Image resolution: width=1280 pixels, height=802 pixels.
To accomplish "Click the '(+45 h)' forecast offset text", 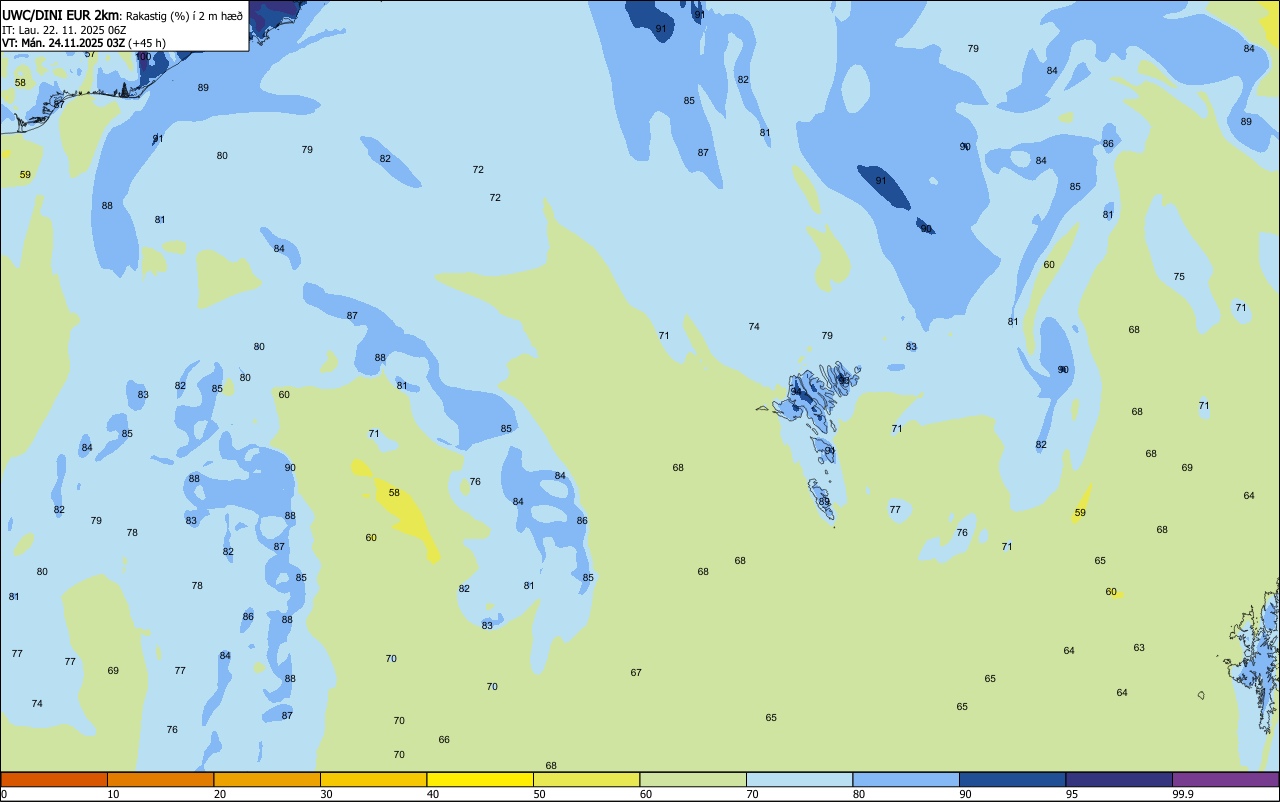I will (147, 43).
